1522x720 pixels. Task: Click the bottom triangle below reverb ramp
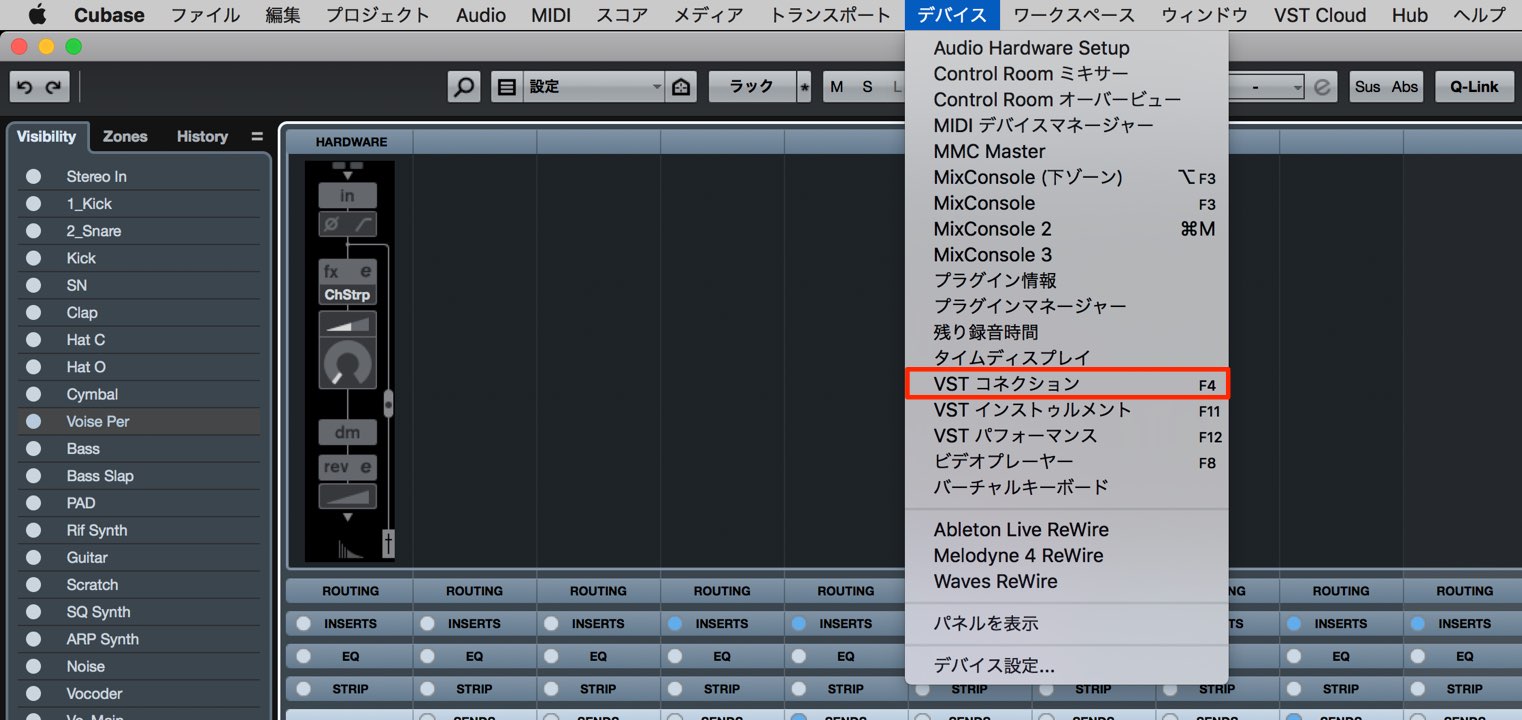pos(348,517)
